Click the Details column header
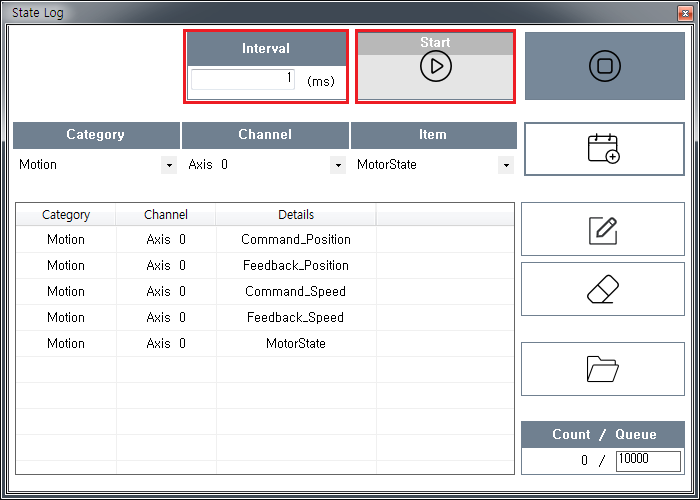 pos(296,215)
